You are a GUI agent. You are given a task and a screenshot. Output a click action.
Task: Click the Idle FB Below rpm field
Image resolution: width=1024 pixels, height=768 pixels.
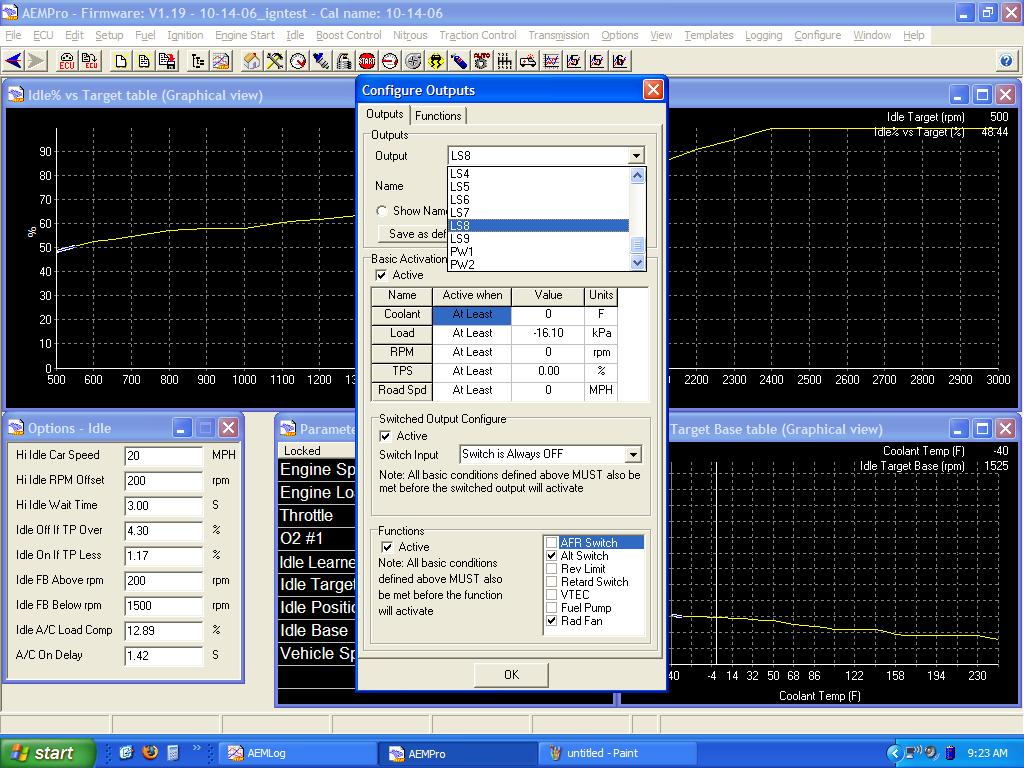[163, 605]
